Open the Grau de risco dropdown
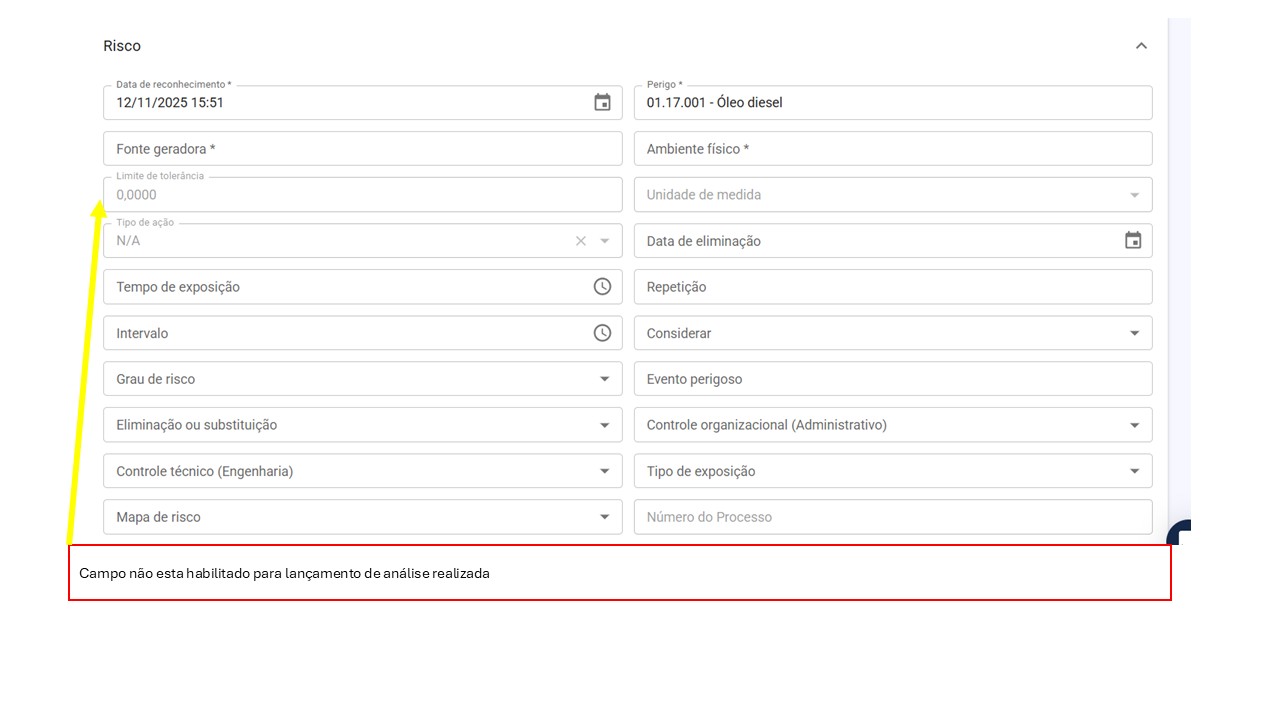This screenshot has width=1280, height=720. click(604, 379)
